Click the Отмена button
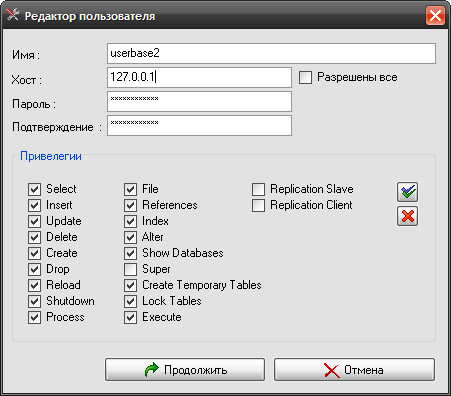The width and height of the screenshot is (451, 396). pyautogui.click(x=354, y=370)
